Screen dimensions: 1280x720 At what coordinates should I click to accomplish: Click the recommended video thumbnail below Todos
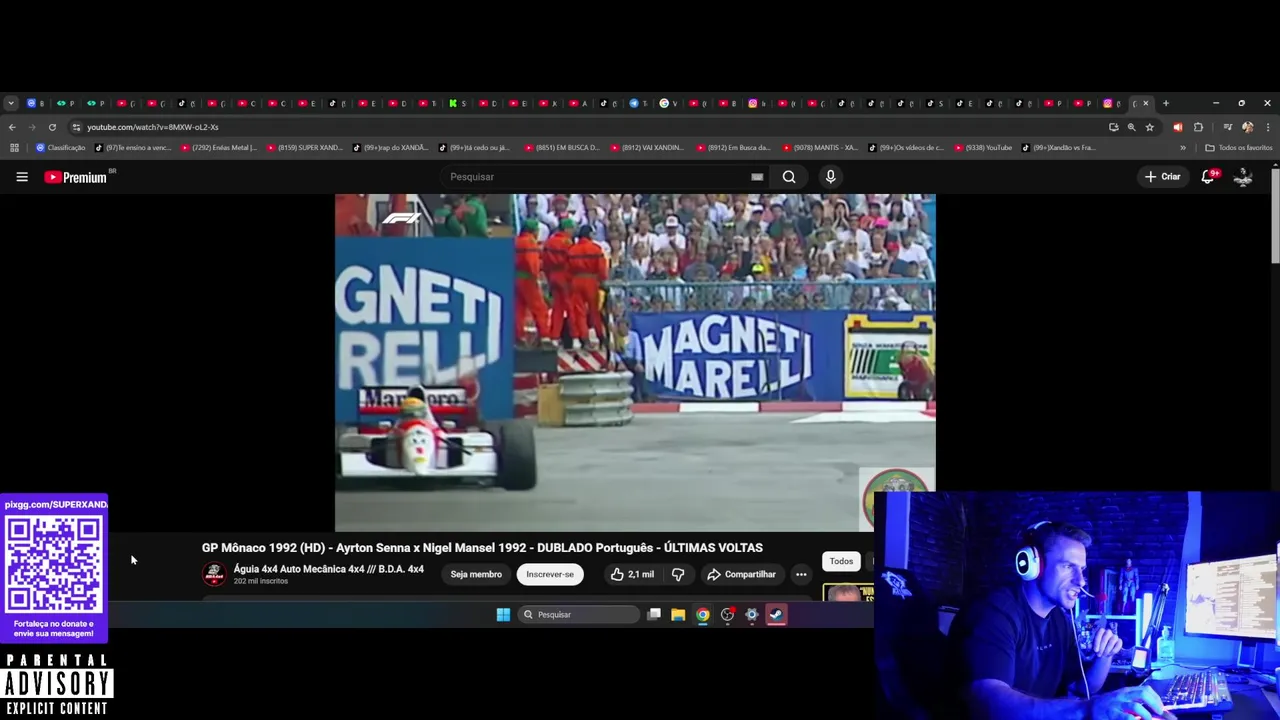pos(848,592)
